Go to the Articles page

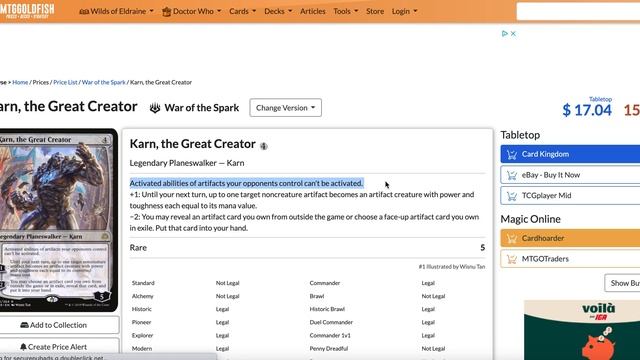tap(313, 11)
